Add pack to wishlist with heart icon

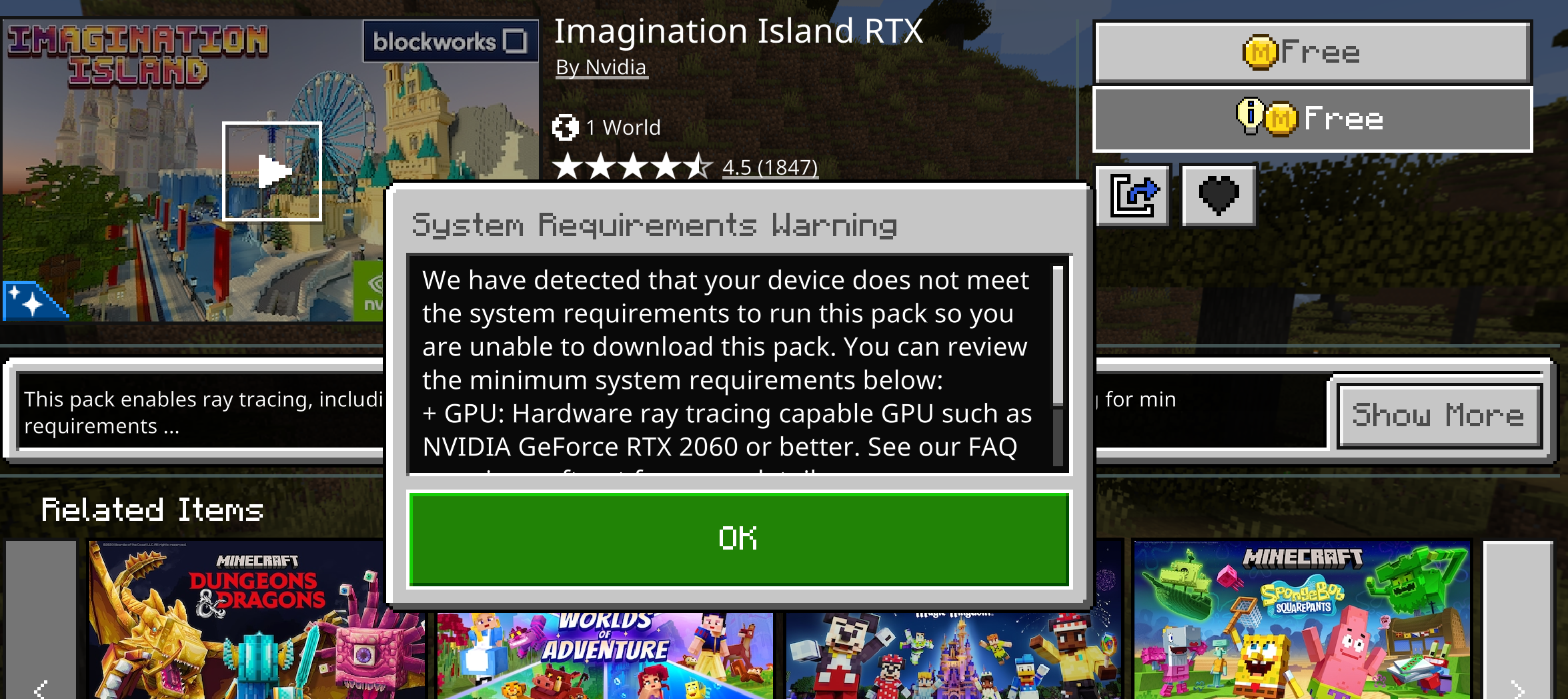tap(1219, 195)
